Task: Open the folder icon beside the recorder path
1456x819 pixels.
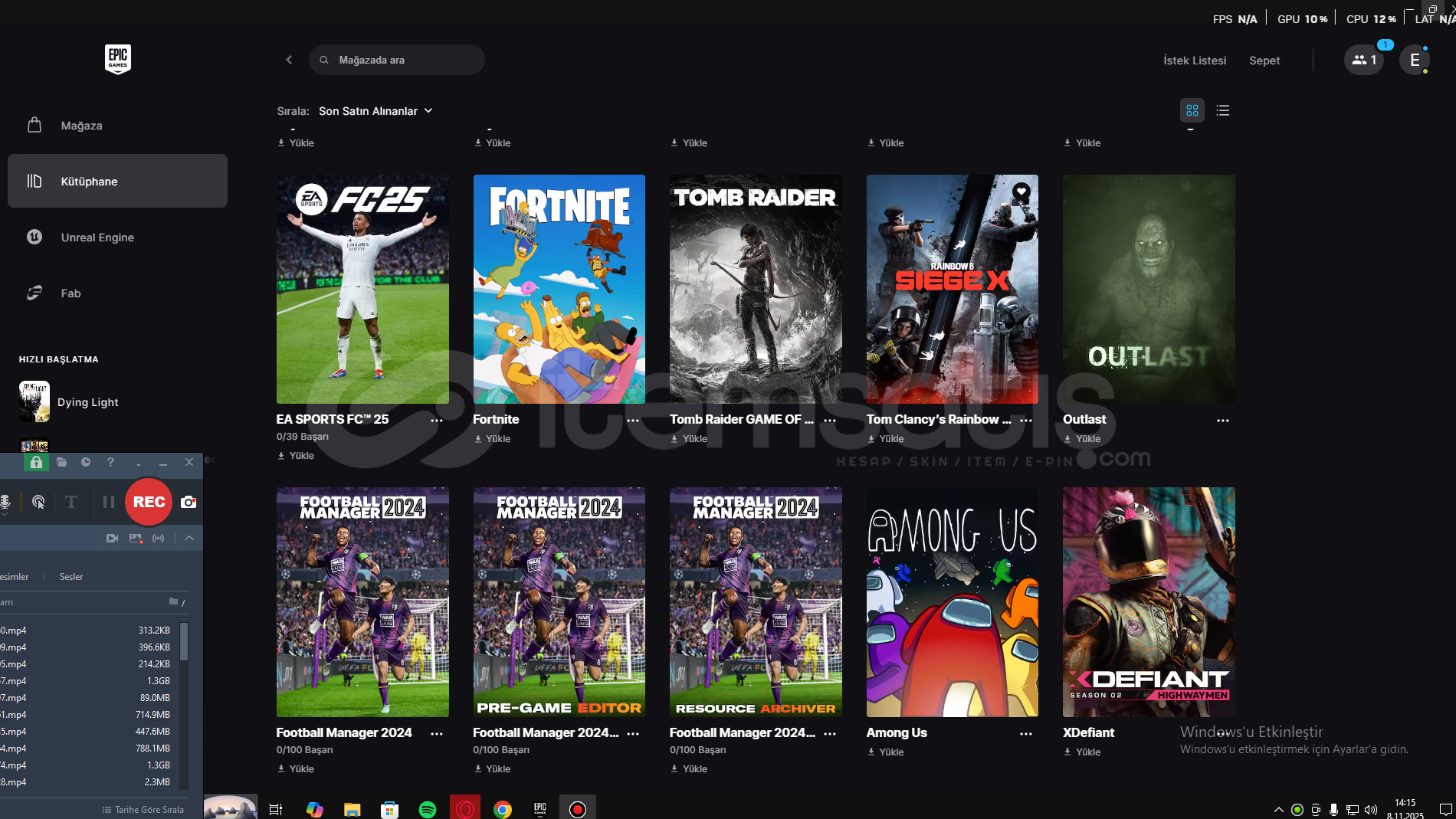Action: point(174,602)
